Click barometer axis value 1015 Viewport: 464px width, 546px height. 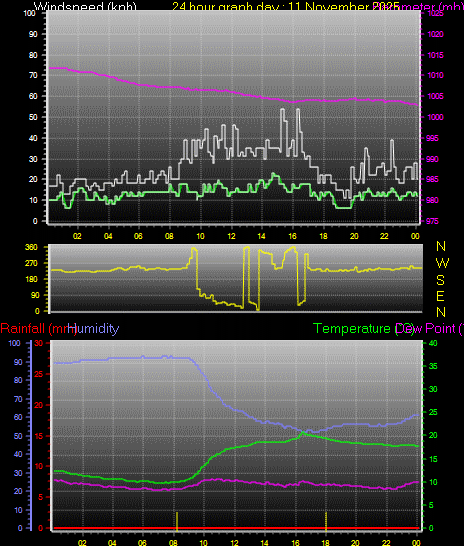click(435, 55)
